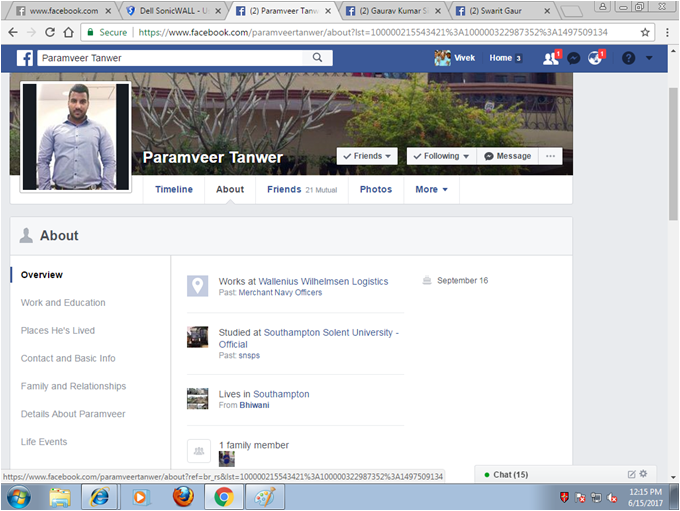Switch to the Timeline tab
The width and height of the screenshot is (680, 511).
pos(173,189)
